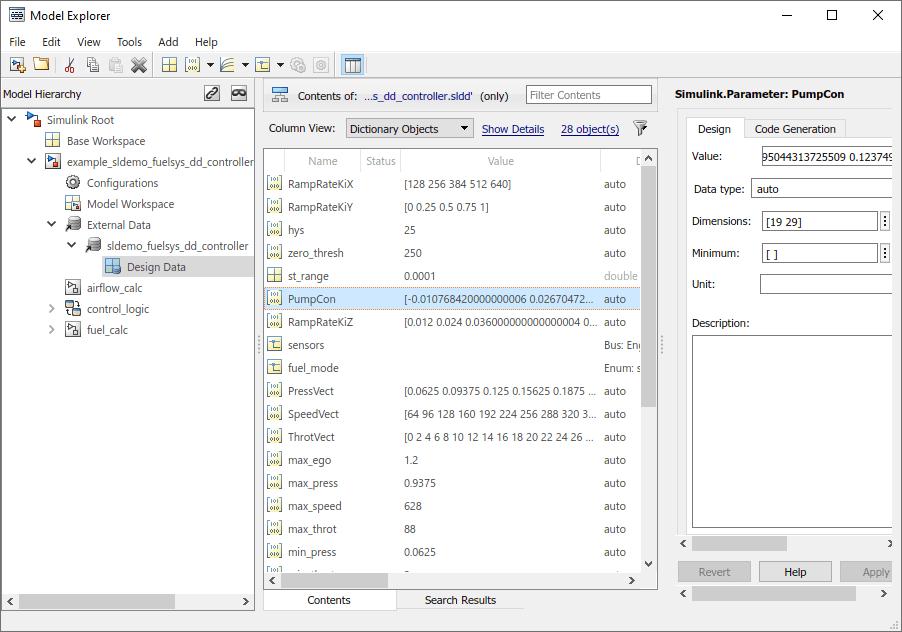The image size is (902, 632).
Task: Expand the fuel_calc tree node
Action: pyautogui.click(x=52, y=330)
